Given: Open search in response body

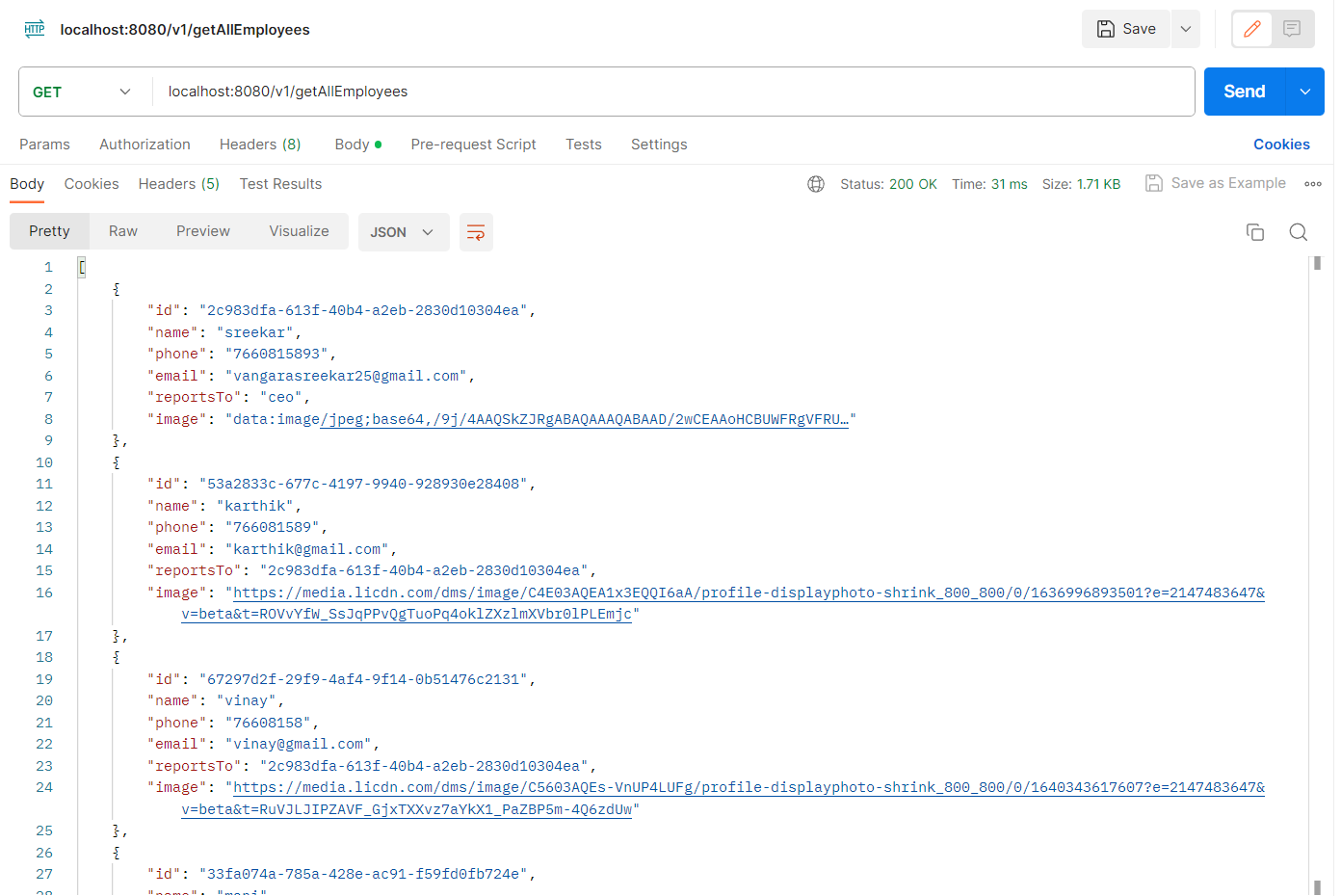Looking at the screenshot, I should click(1298, 232).
